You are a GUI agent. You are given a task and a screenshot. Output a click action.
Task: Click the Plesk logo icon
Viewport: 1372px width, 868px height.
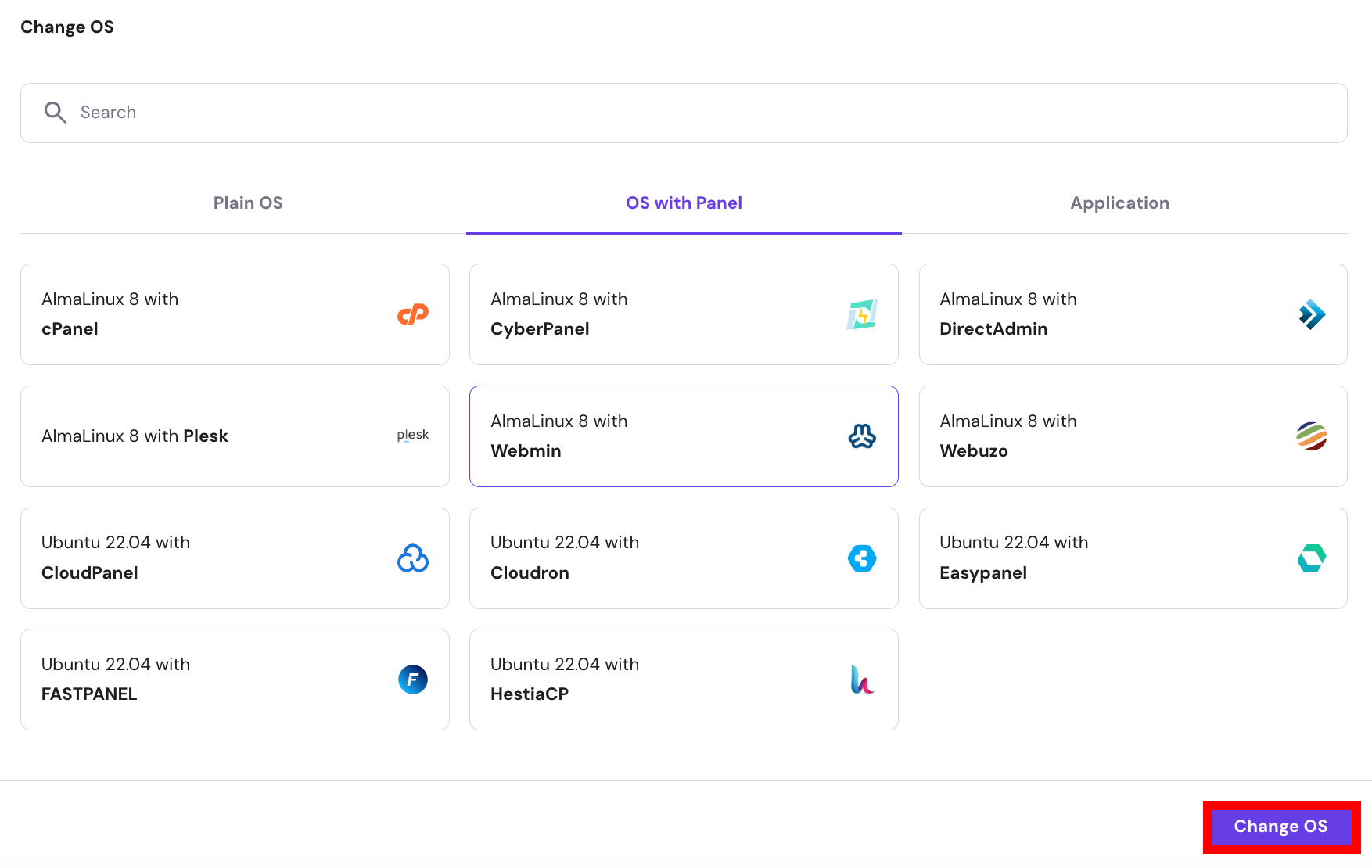click(413, 436)
